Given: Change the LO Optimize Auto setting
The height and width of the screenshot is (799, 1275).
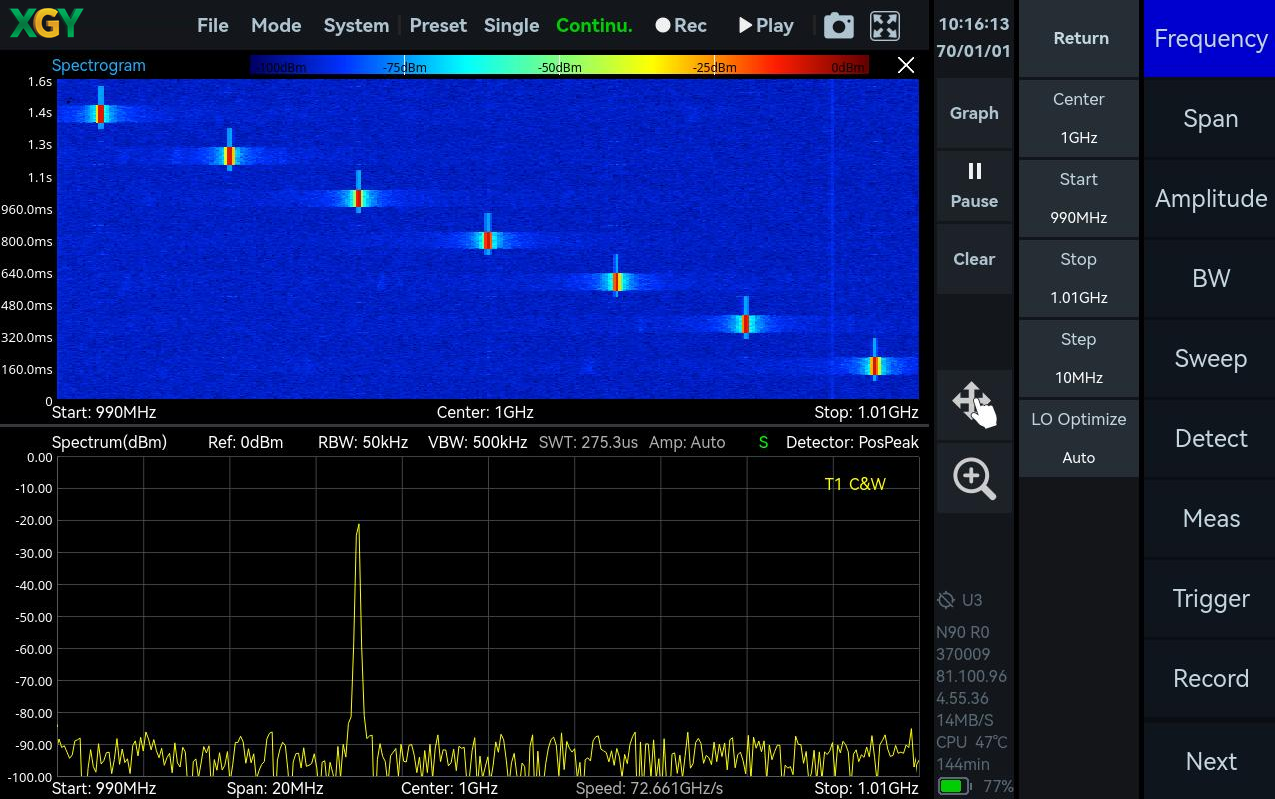Looking at the screenshot, I should click(x=1079, y=438).
